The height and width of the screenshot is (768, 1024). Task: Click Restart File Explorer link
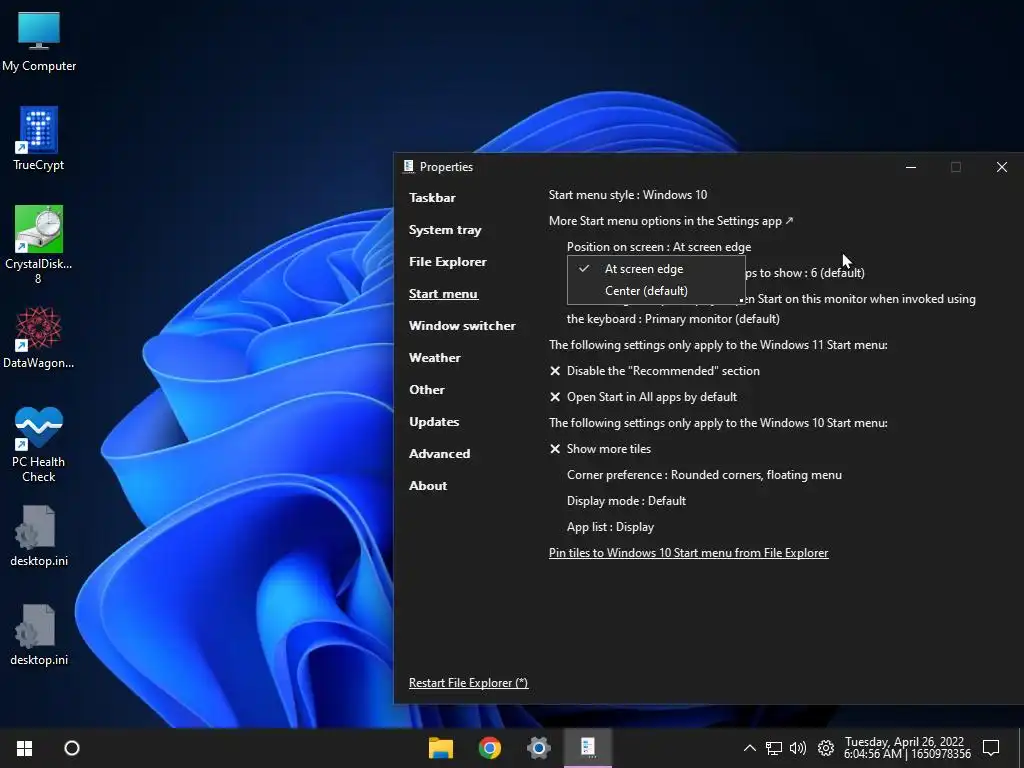point(468,683)
